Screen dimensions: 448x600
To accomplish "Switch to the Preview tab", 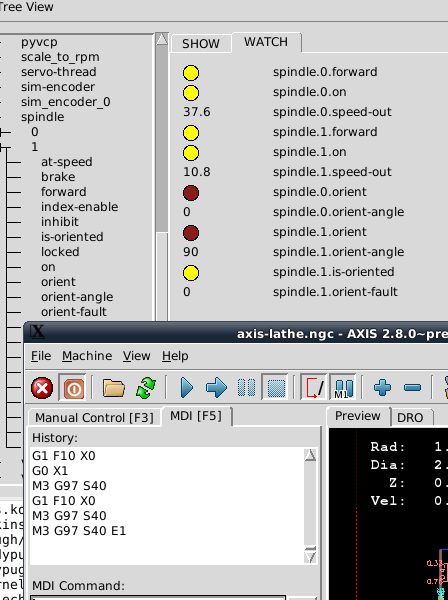I will tap(358, 416).
